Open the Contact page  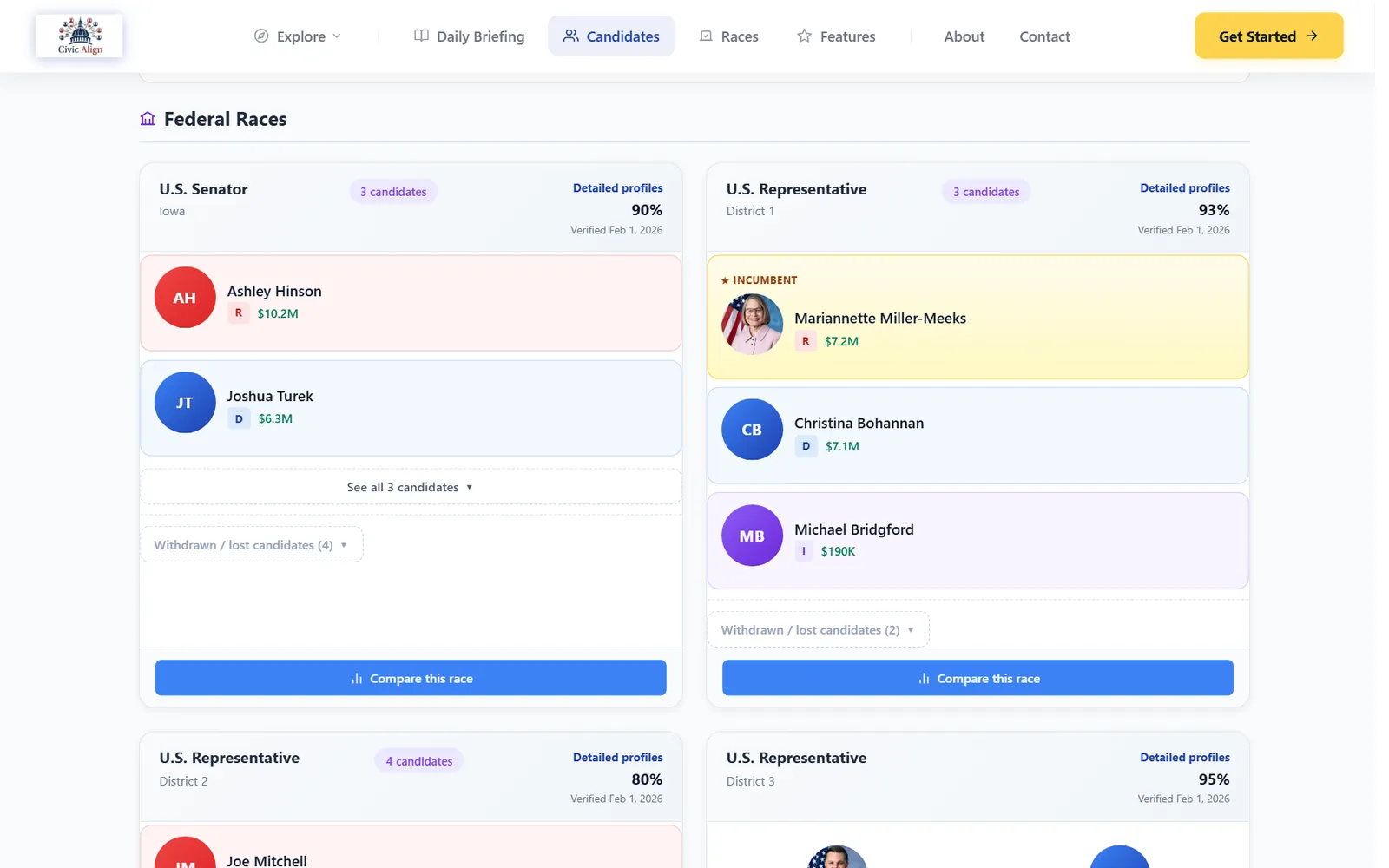tap(1044, 36)
